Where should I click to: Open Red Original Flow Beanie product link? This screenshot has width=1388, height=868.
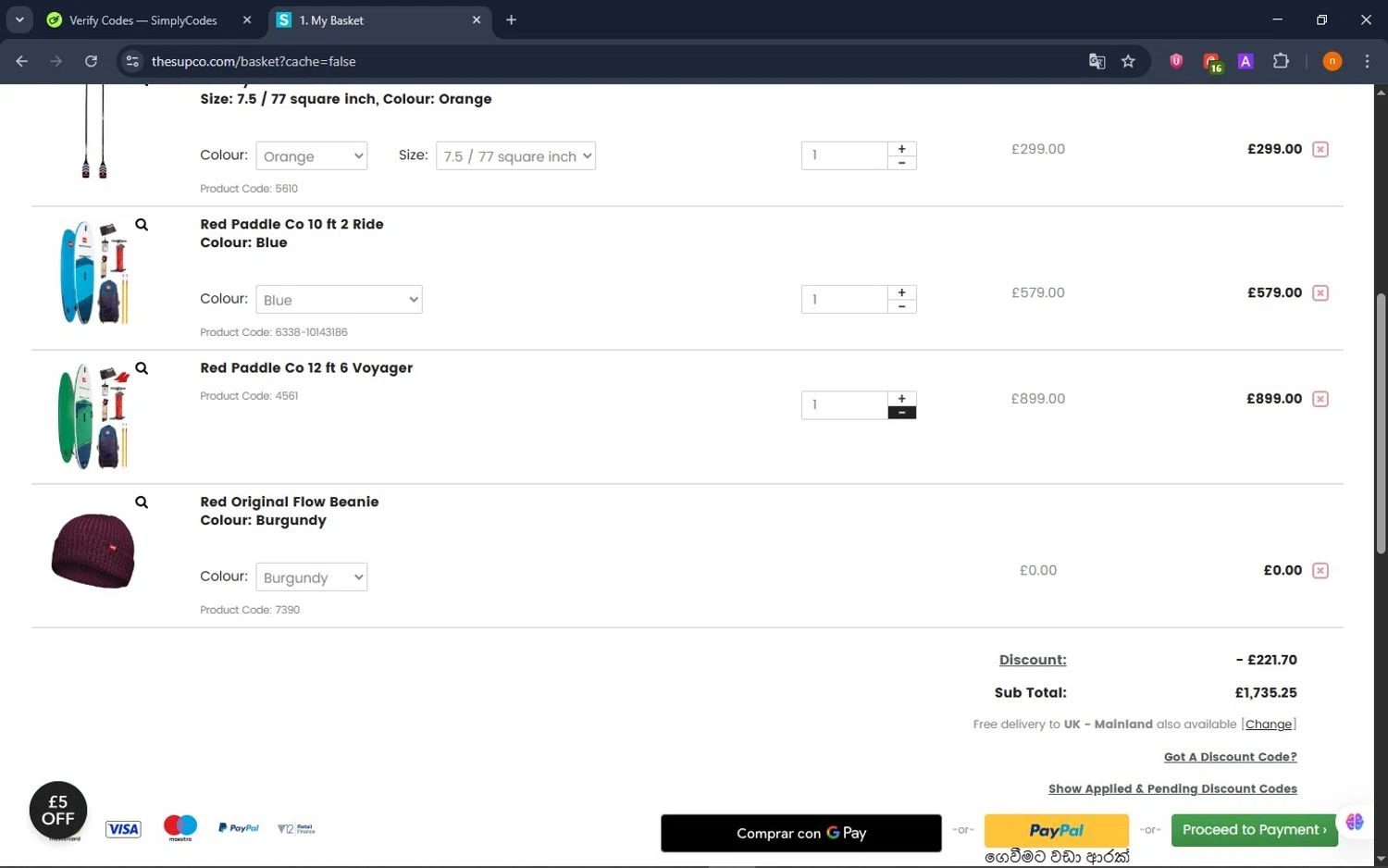click(x=290, y=502)
